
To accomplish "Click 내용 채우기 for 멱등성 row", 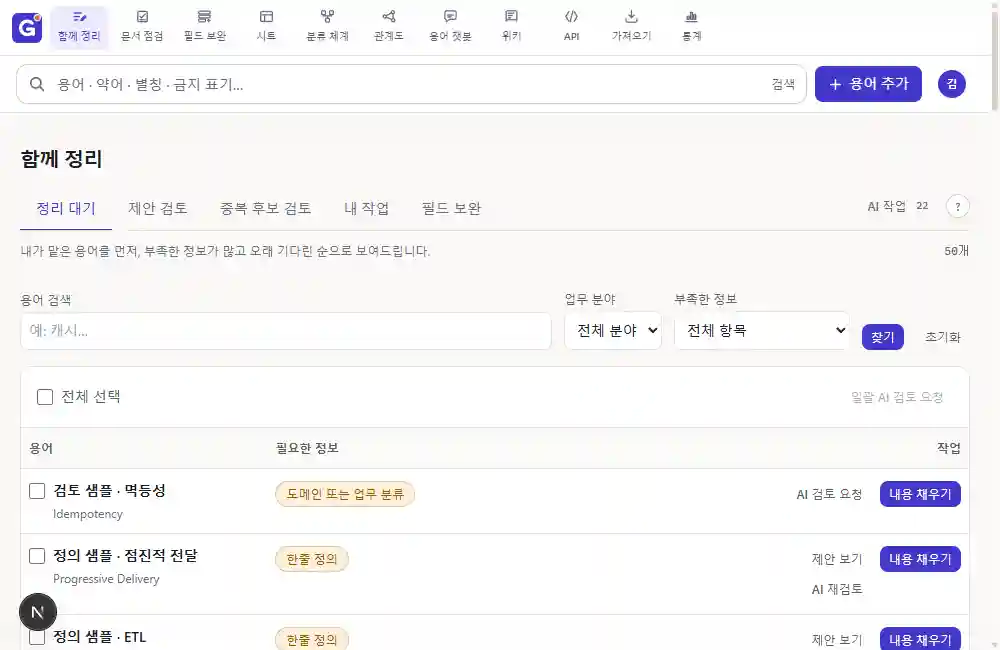I will tap(920, 494).
